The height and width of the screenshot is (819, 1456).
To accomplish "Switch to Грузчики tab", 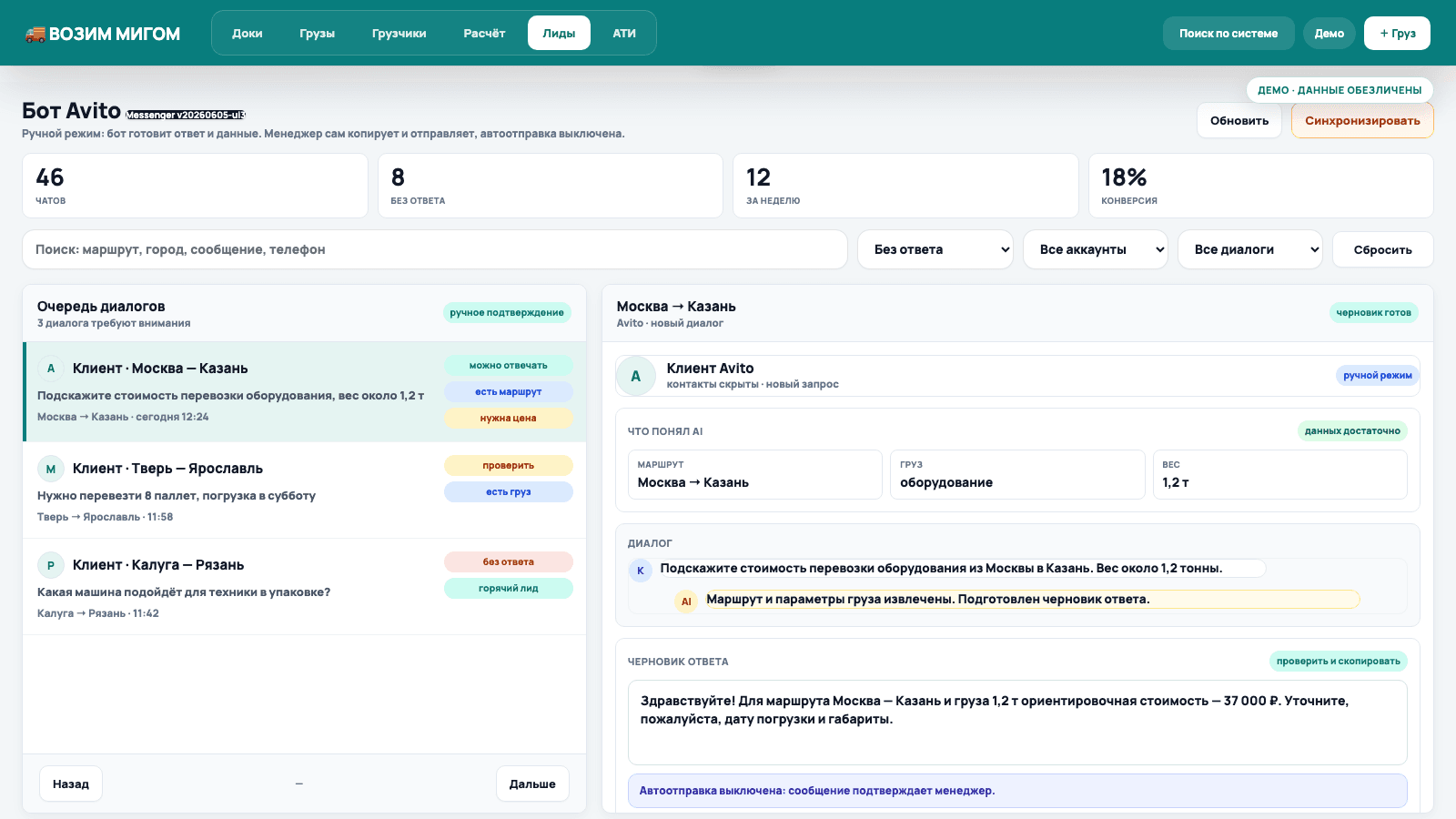I will (x=399, y=33).
